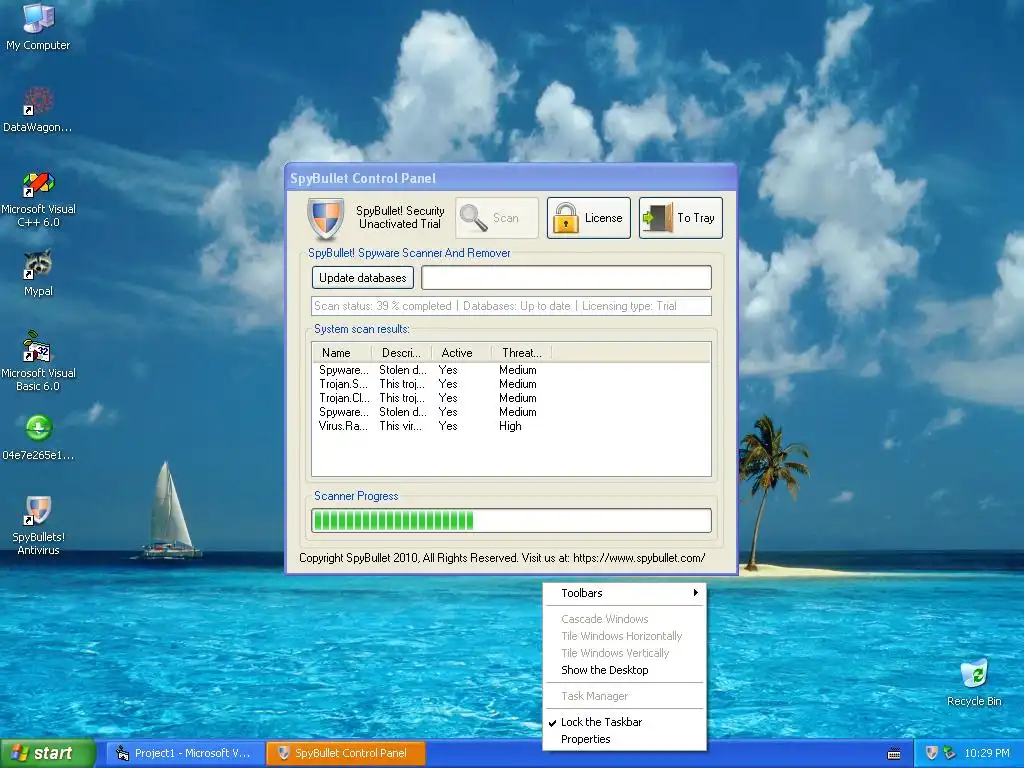The image size is (1024, 768).
Task: Select SpyBullets! Antivirus desktop shortcut
Action: 38,526
